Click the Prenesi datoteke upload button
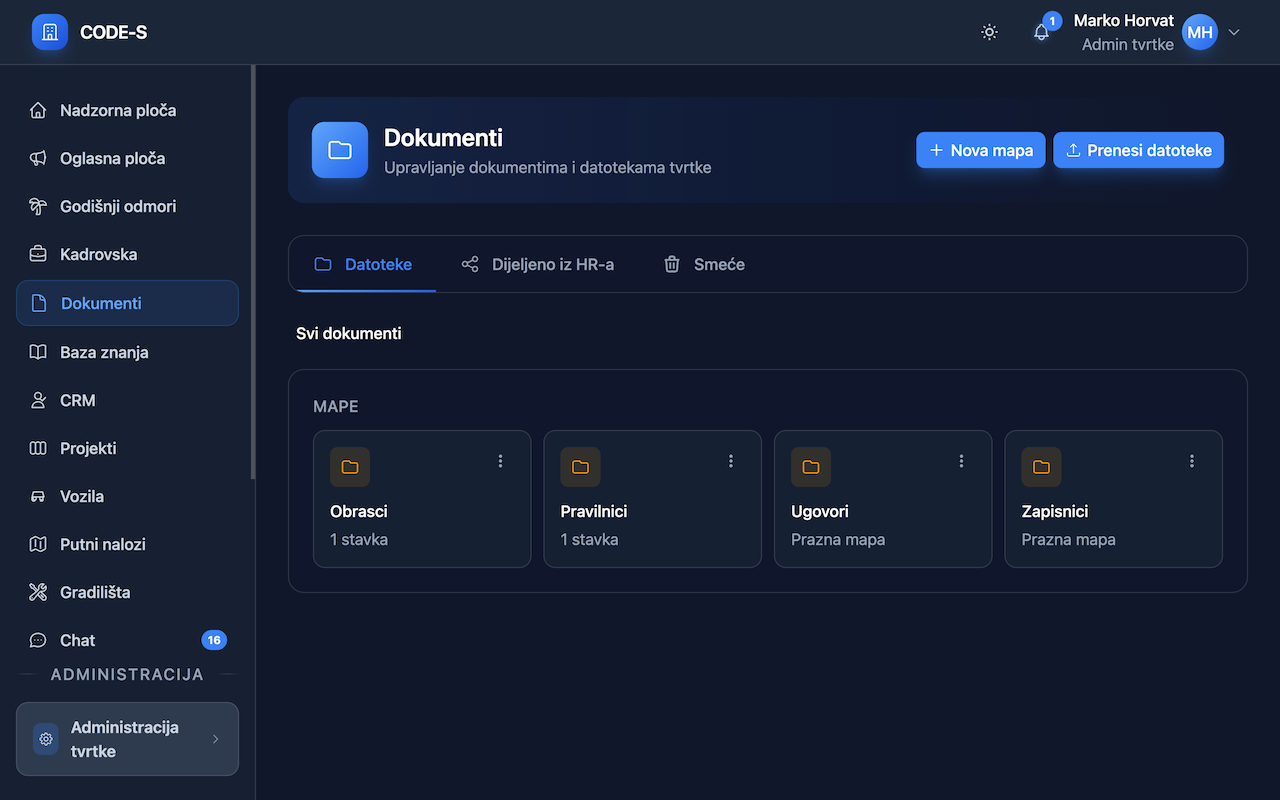The width and height of the screenshot is (1280, 800). coord(1138,150)
